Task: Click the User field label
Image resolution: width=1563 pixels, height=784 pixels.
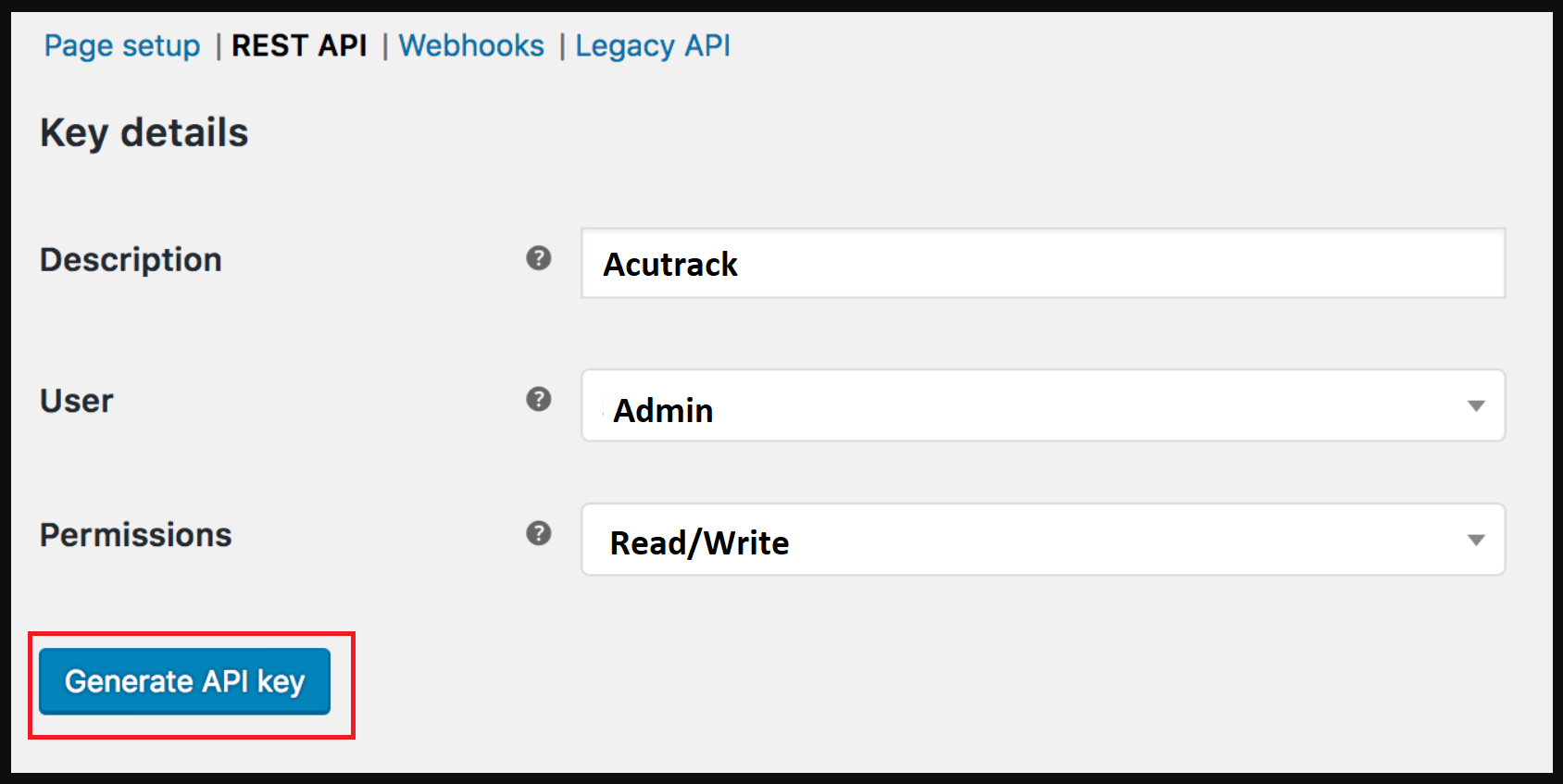Action: (x=77, y=401)
